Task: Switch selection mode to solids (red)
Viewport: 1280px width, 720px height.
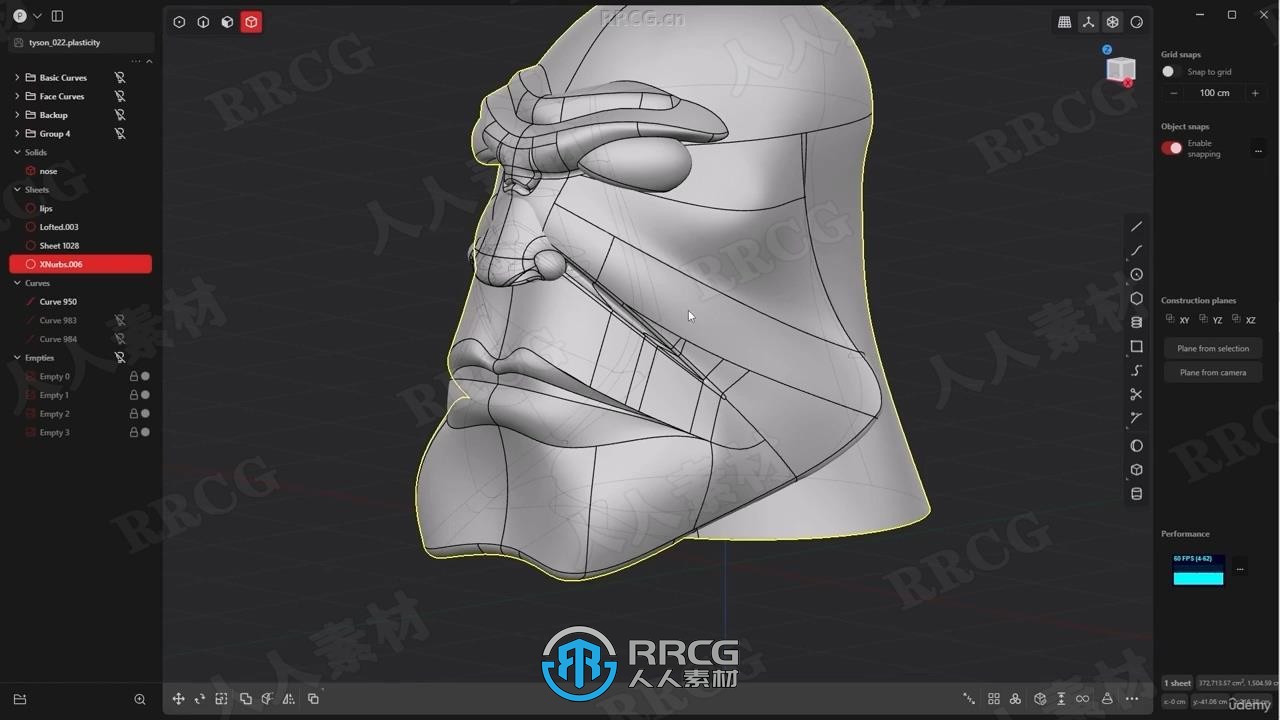Action: (251, 22)
